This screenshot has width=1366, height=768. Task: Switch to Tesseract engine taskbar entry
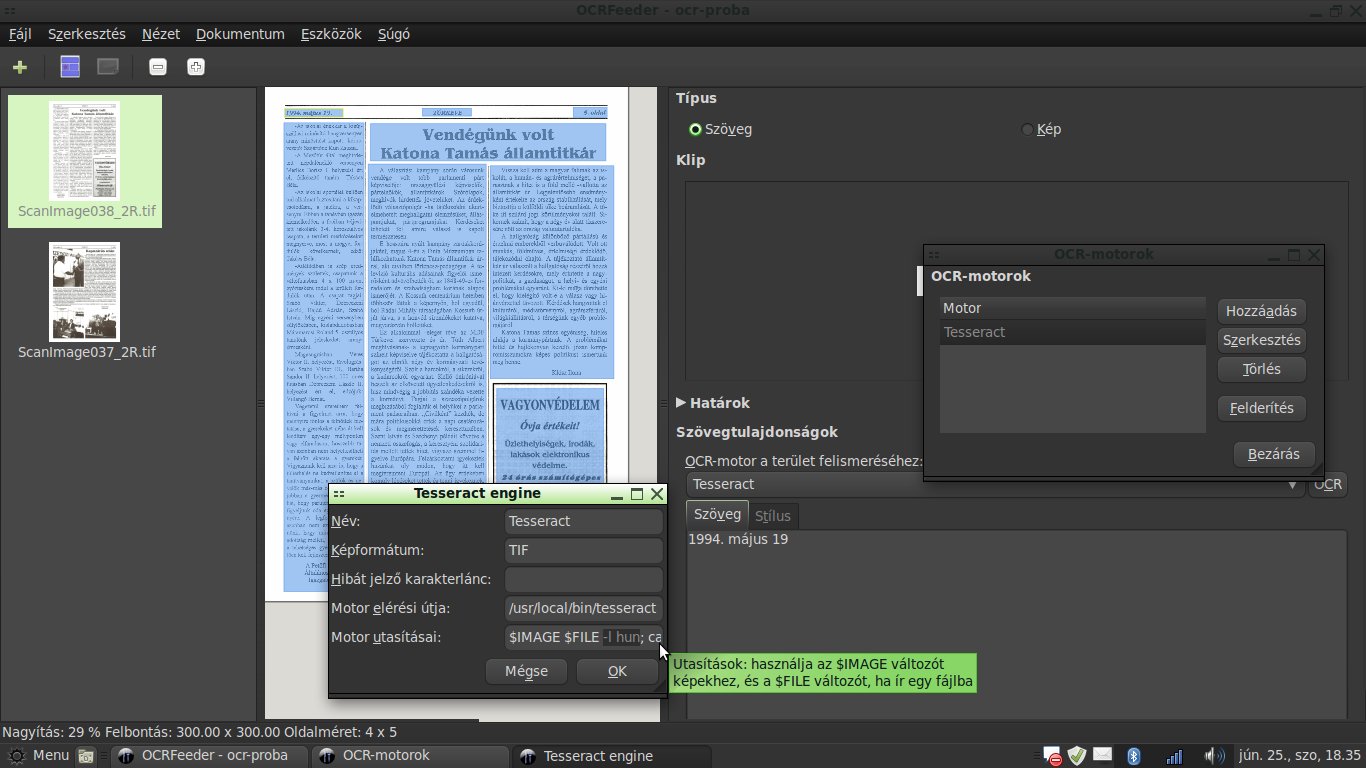612,756
